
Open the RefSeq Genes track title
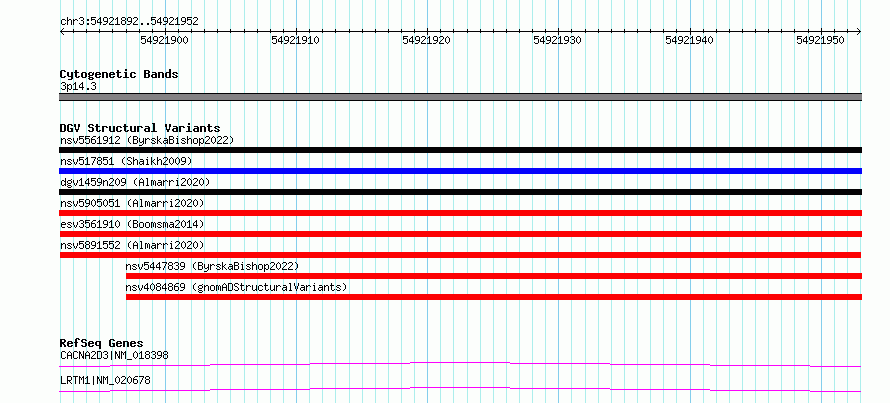click(101, 343)
